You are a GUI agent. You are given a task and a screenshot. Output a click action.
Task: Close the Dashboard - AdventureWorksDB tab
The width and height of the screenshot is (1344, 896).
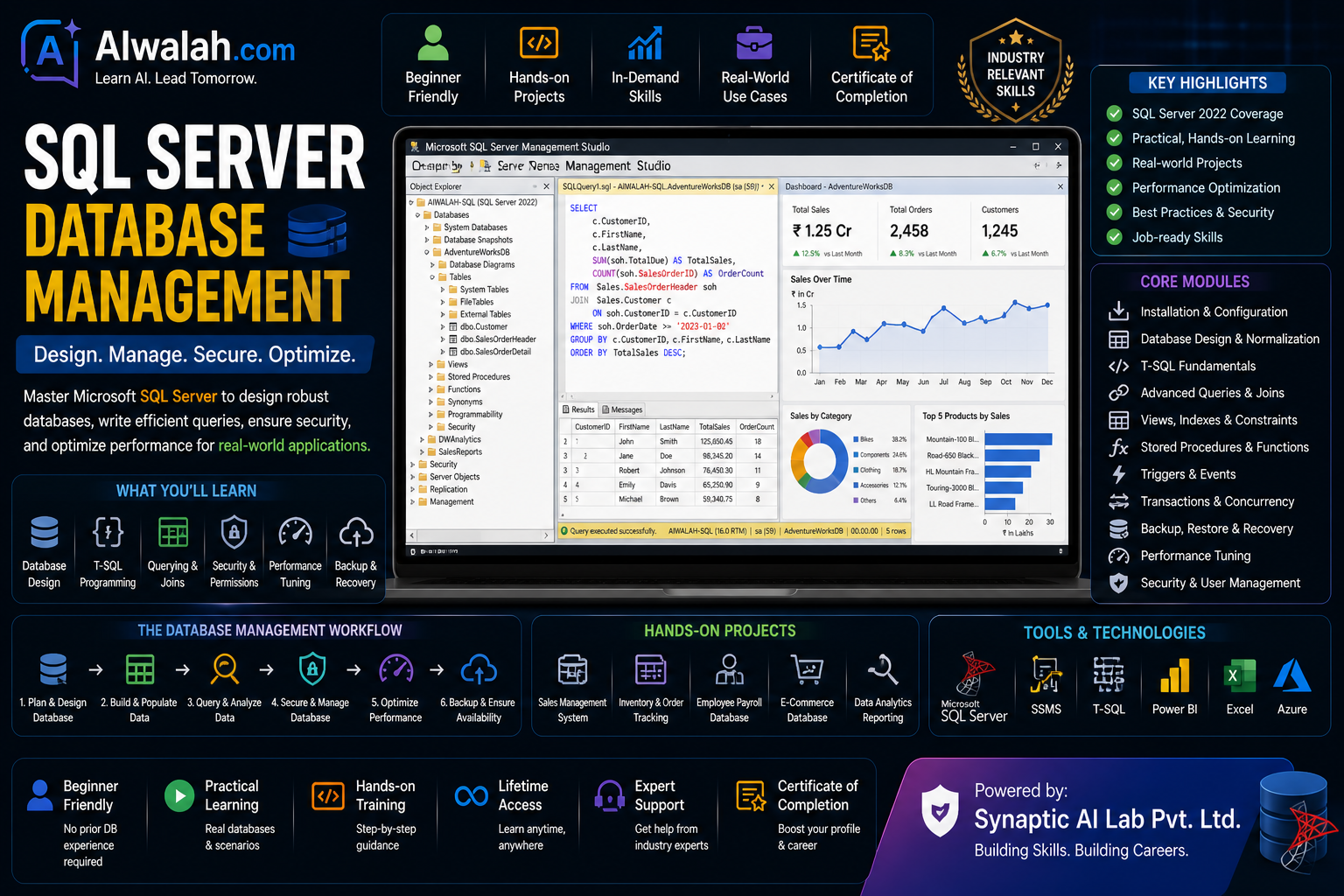[x=1060, y=186]
